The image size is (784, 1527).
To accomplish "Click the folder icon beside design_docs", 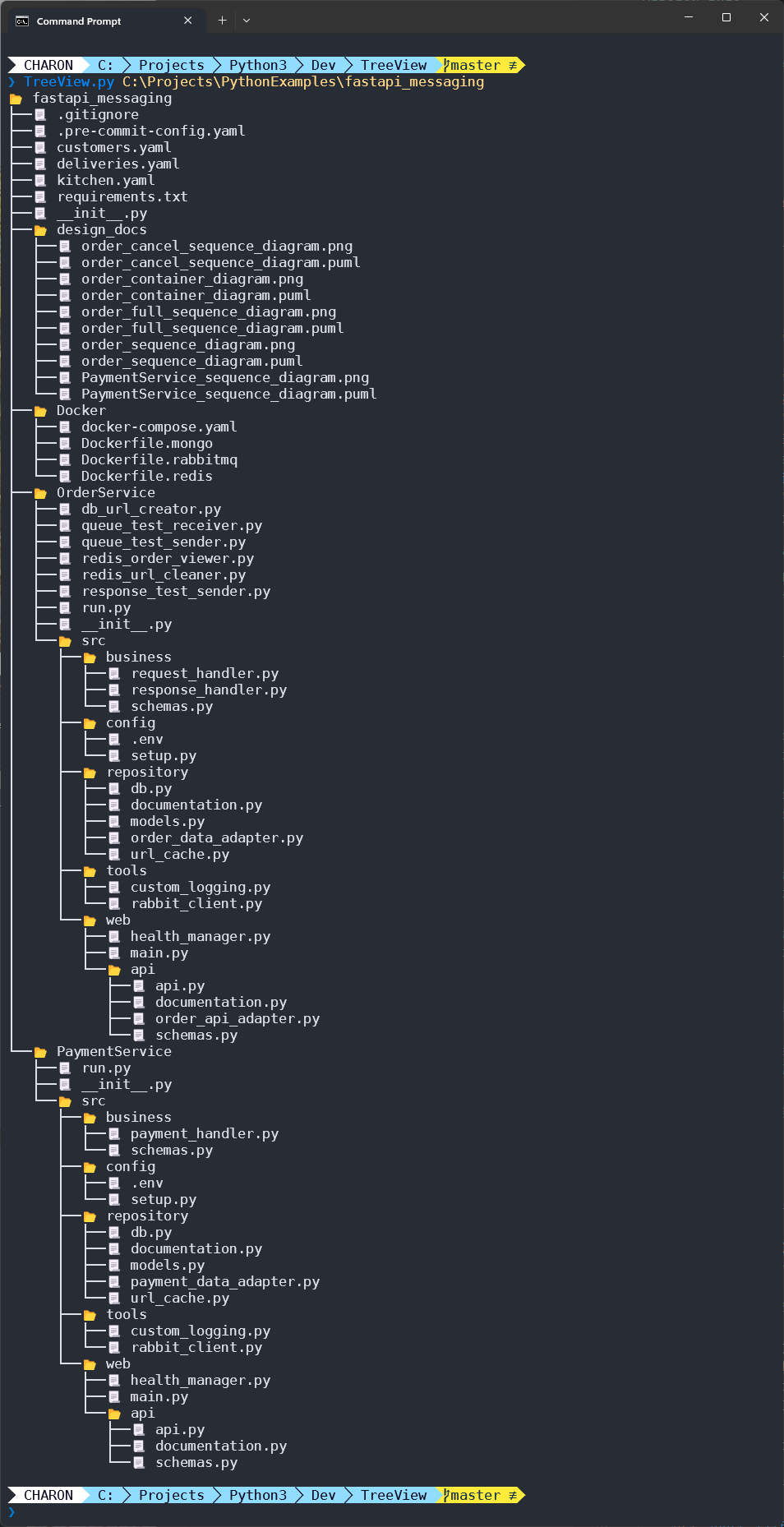I will click(x=40, y=229).
